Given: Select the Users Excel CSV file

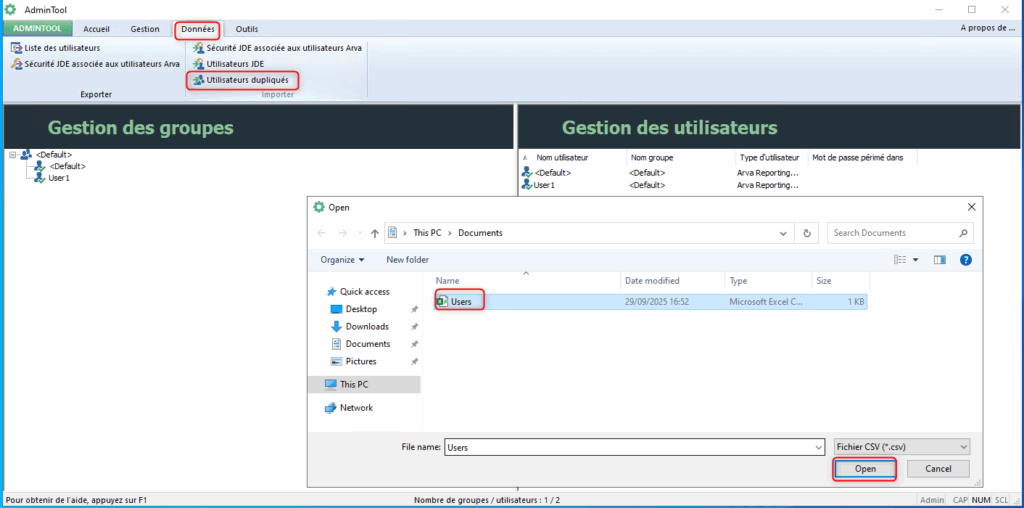Looking at the screenshot, I should [x=460, y=301].
